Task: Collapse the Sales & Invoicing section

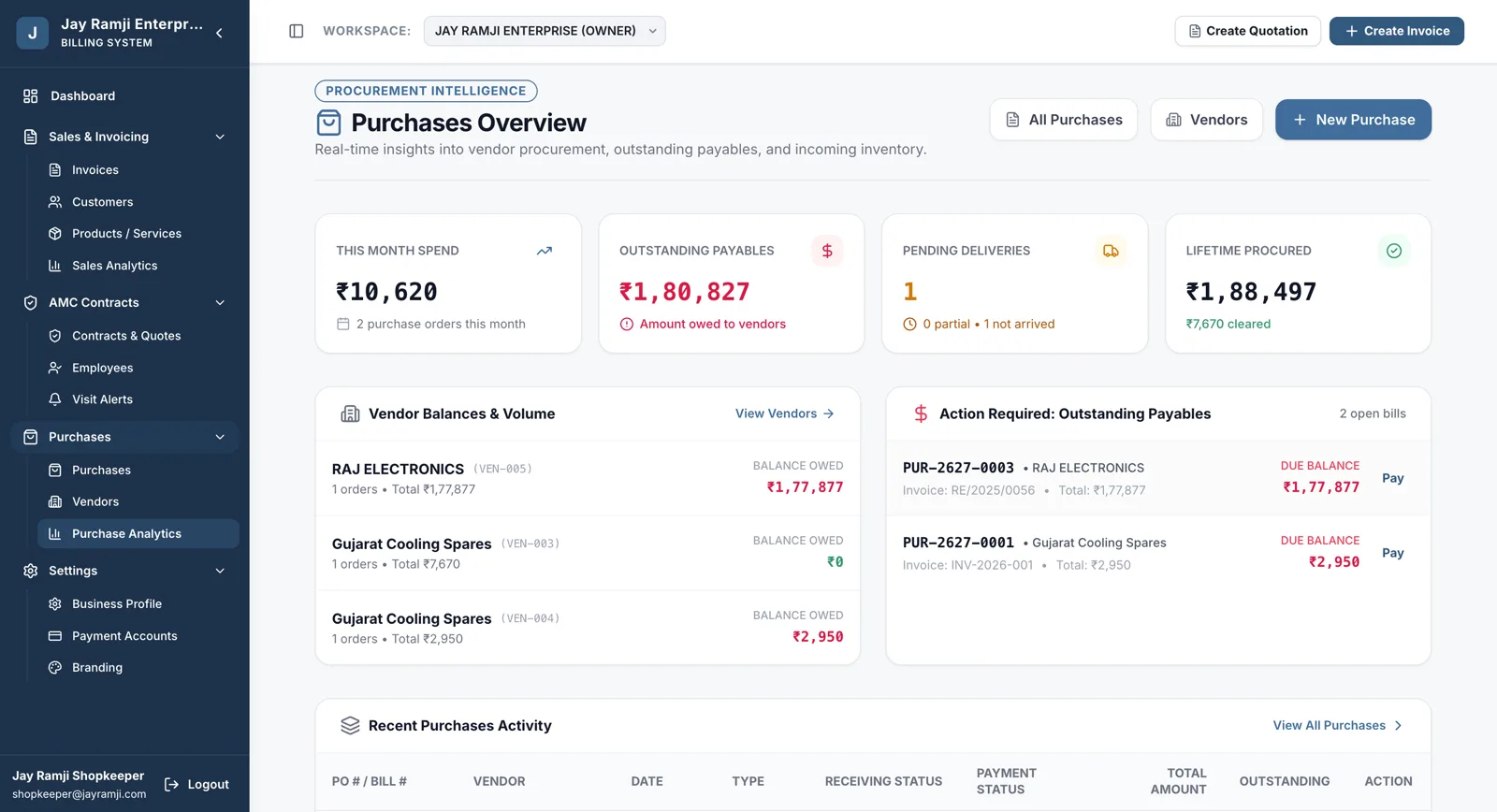Action: [220, 137]
